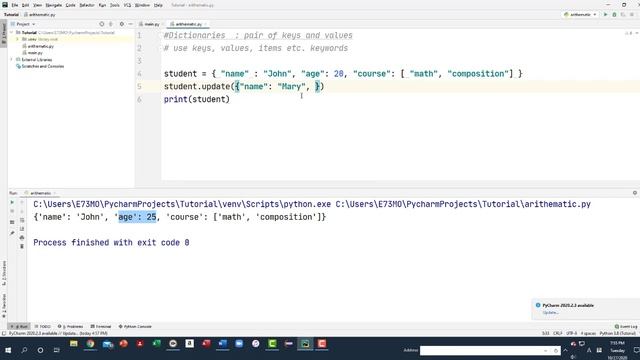Click the Python 3.8 interpreter selector
640x360 pixels.
click(618, 333)
